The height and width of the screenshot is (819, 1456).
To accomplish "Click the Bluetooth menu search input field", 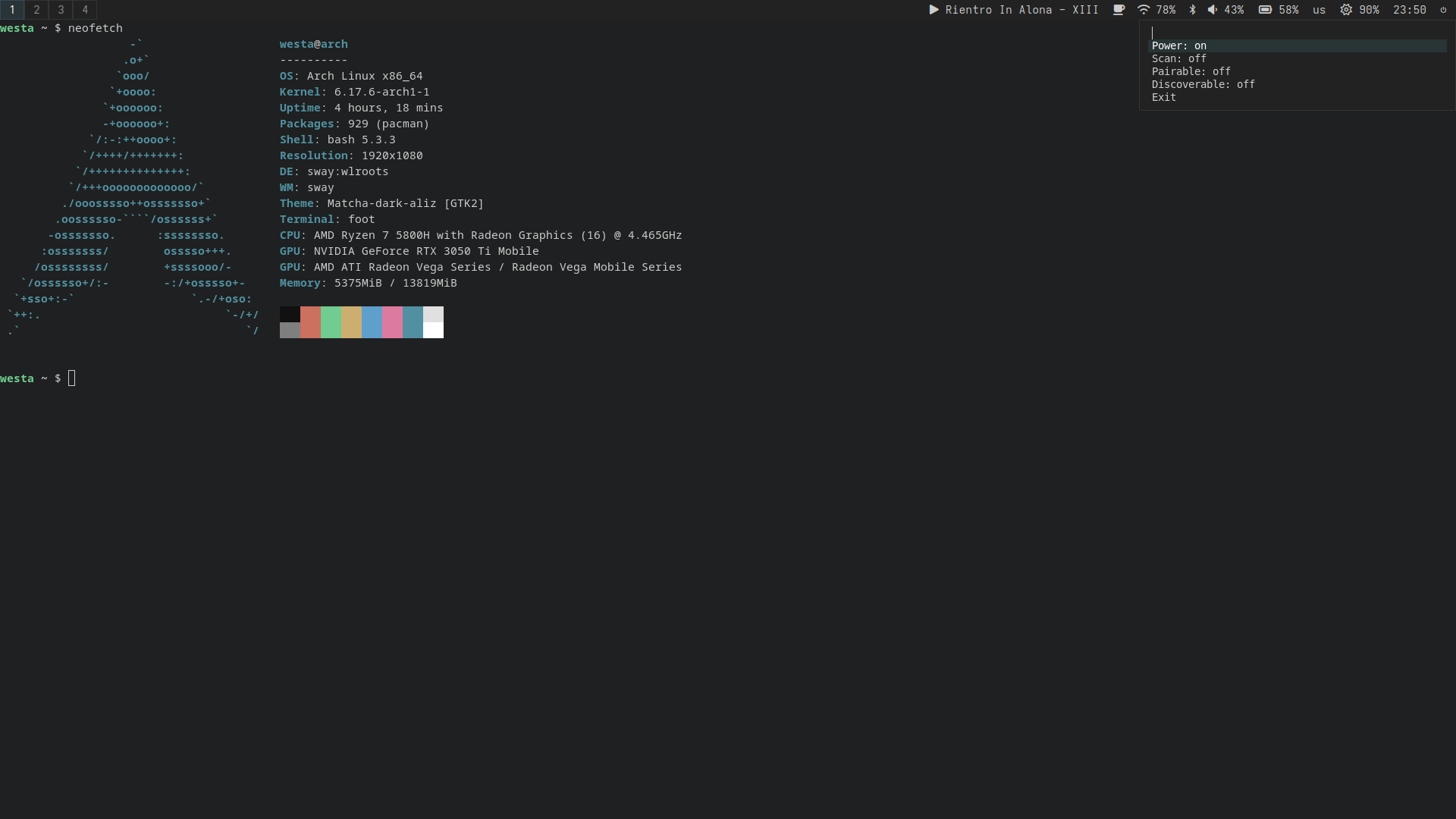I will (x=1297, y=33).
